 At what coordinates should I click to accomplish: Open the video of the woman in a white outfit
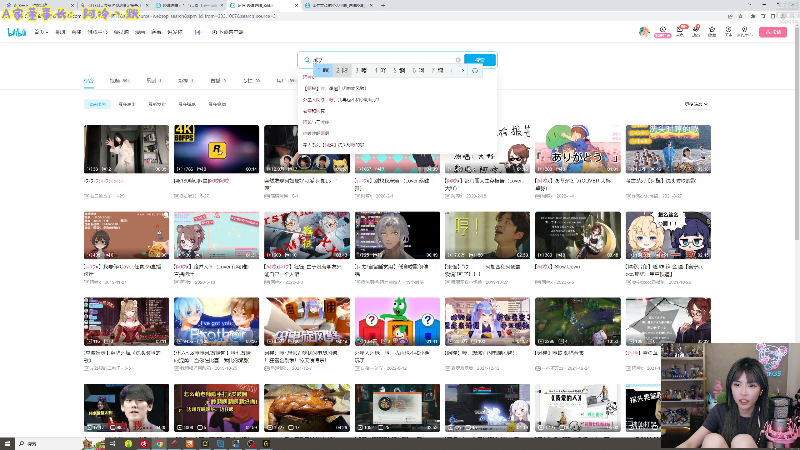pyautogui.click(x=126, y=149)
